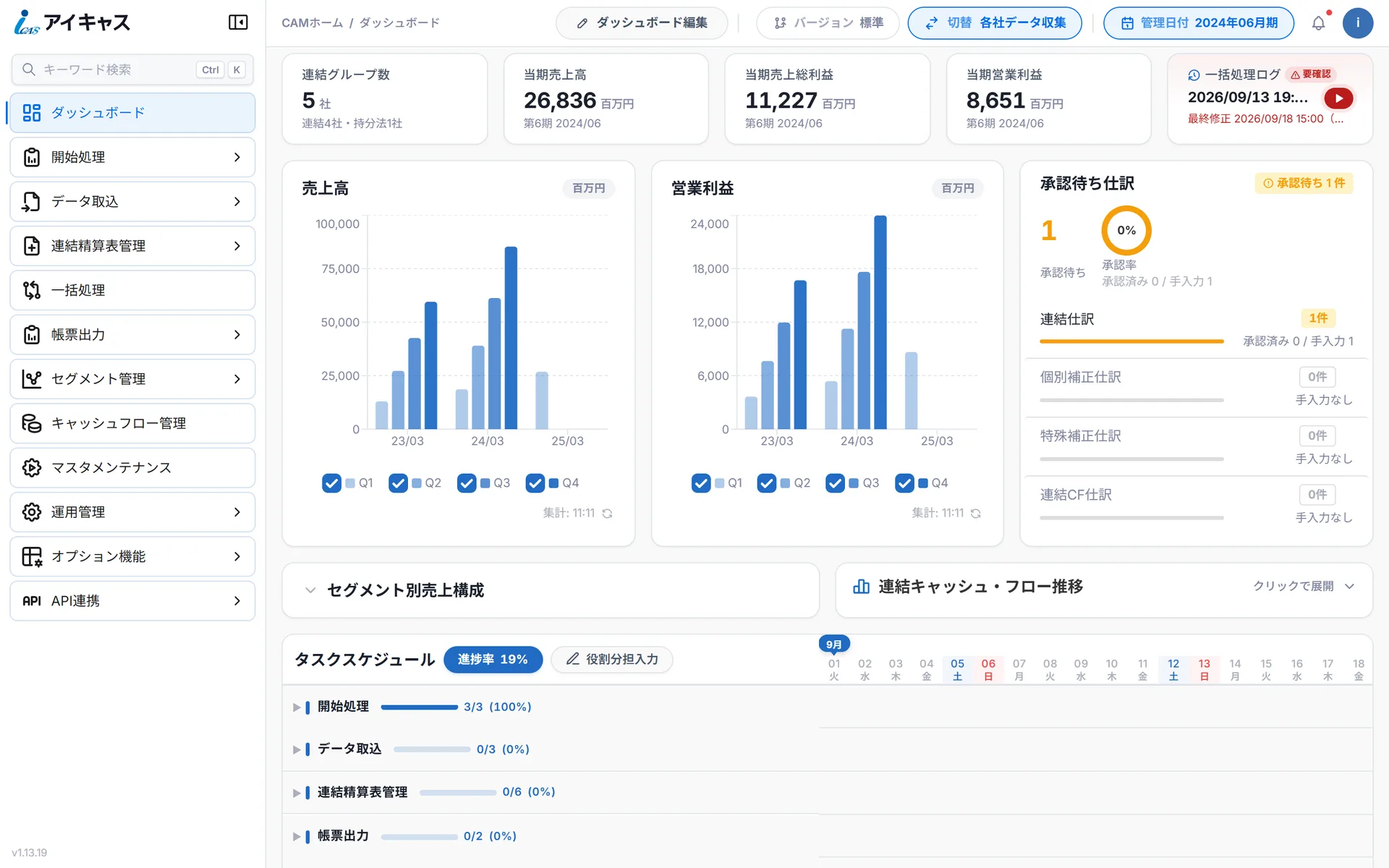Screen dimensions: 1389x868
Task: Collapse the セグメント別売上構成 section
Action: point(310,590)
